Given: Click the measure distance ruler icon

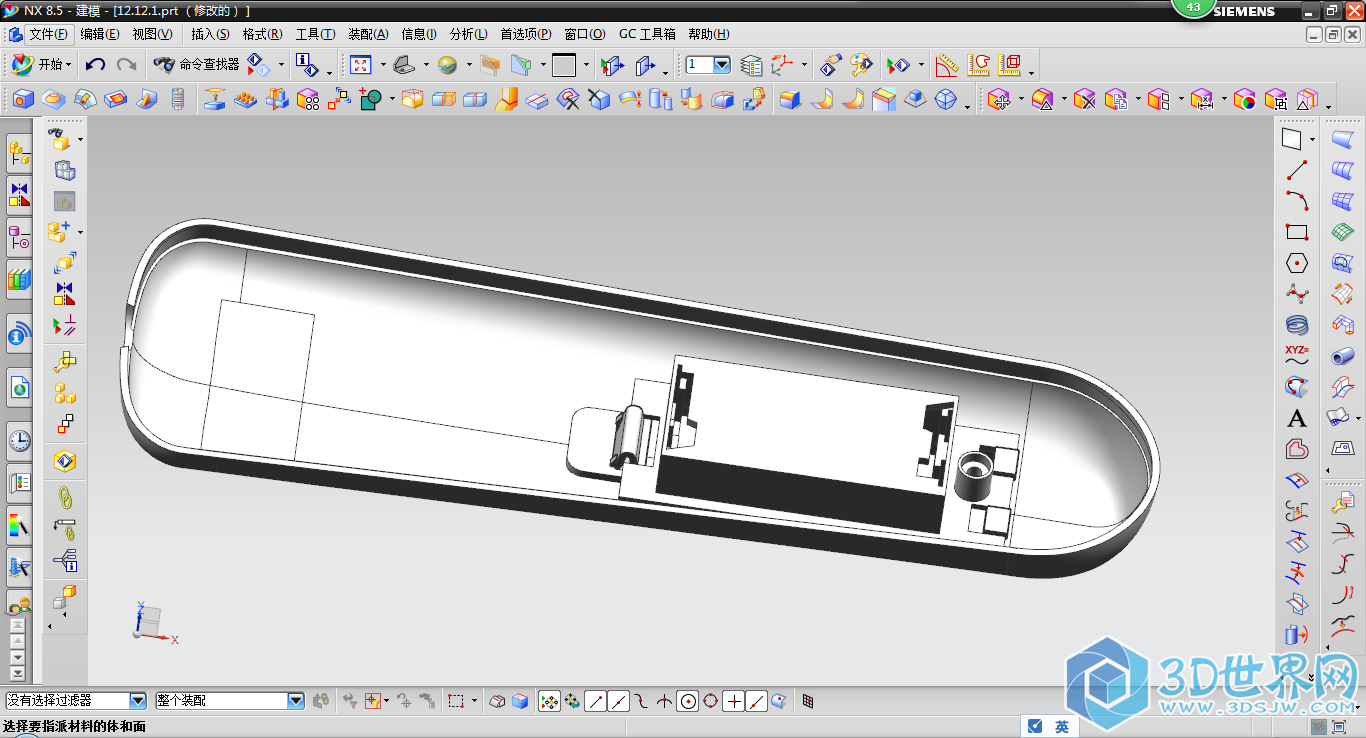Looking at the screenshot, I should [x=946, y=65].
